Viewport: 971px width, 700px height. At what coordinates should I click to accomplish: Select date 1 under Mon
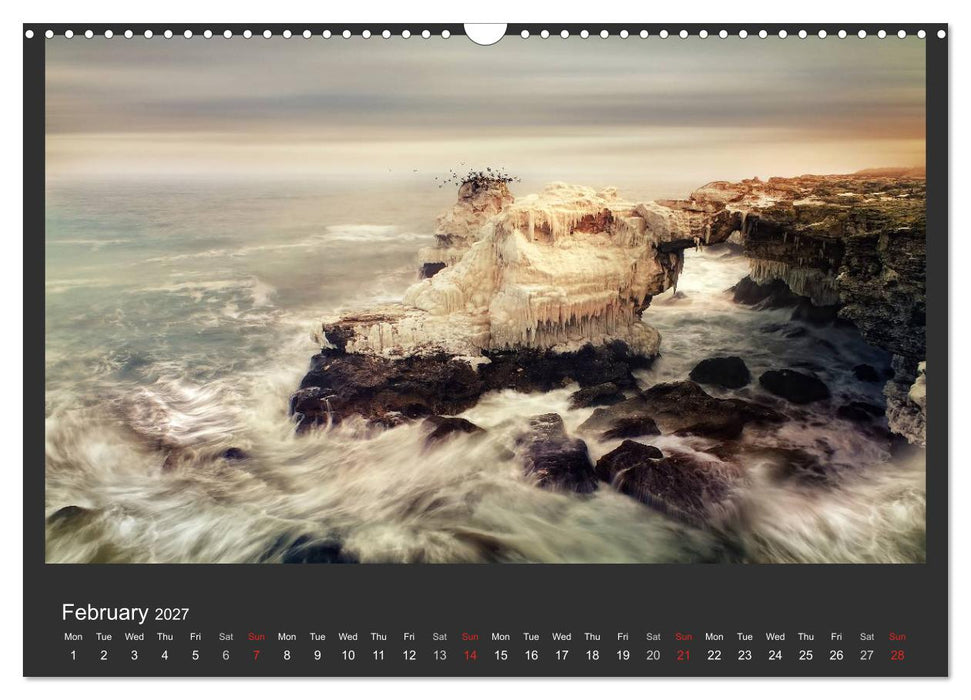coord(73,655)
